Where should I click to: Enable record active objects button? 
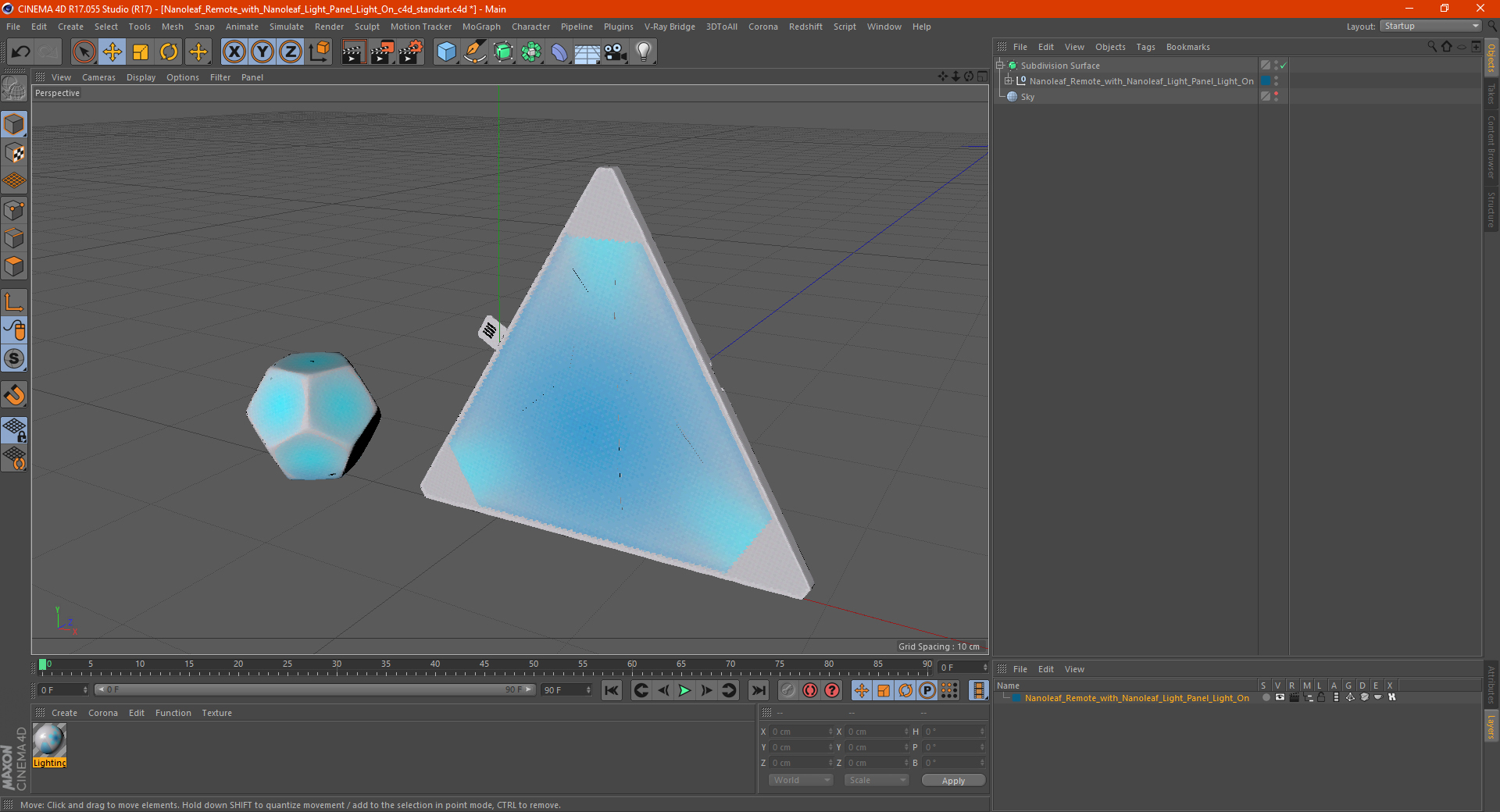(788, 690)
